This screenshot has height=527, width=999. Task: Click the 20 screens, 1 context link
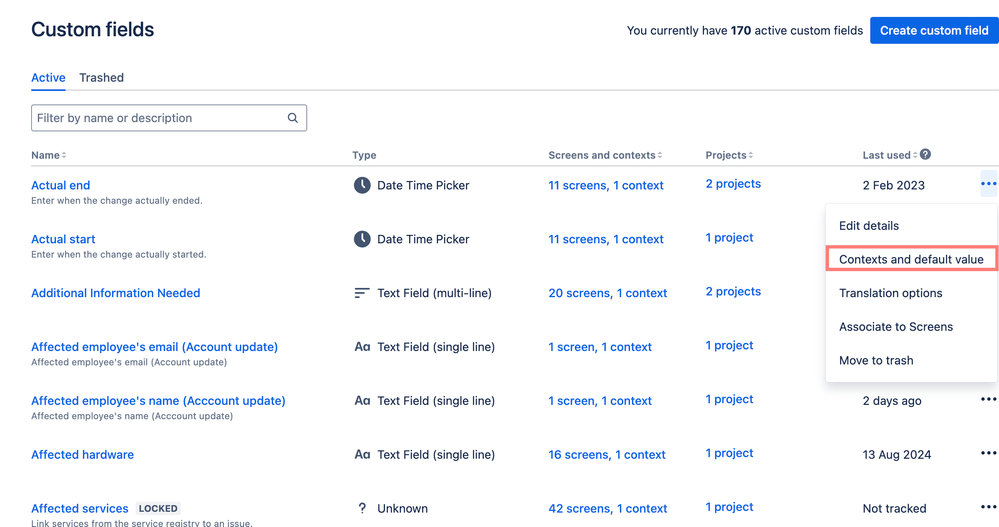[x=608, y=293]
